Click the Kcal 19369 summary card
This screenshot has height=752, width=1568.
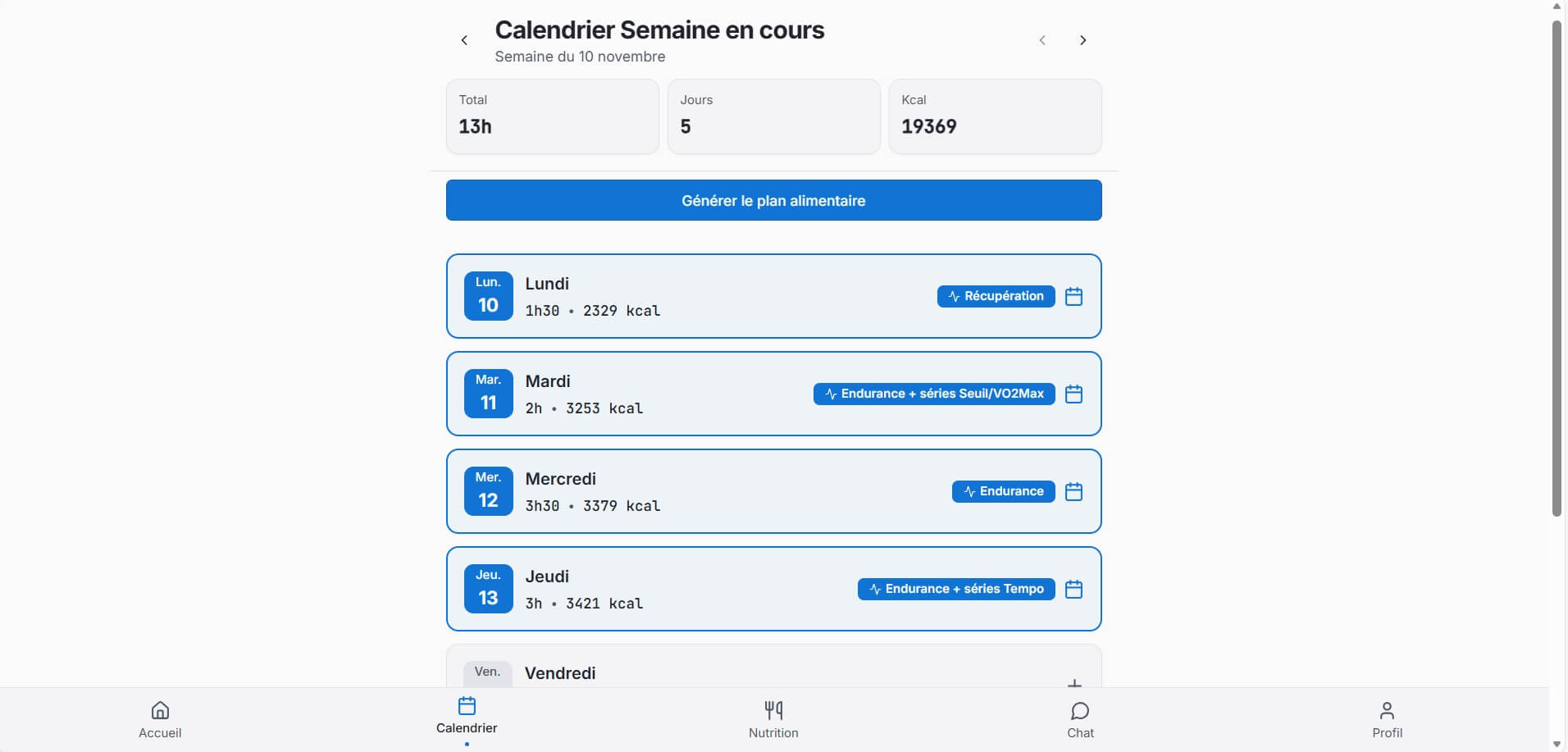click(x=995, y=116)
